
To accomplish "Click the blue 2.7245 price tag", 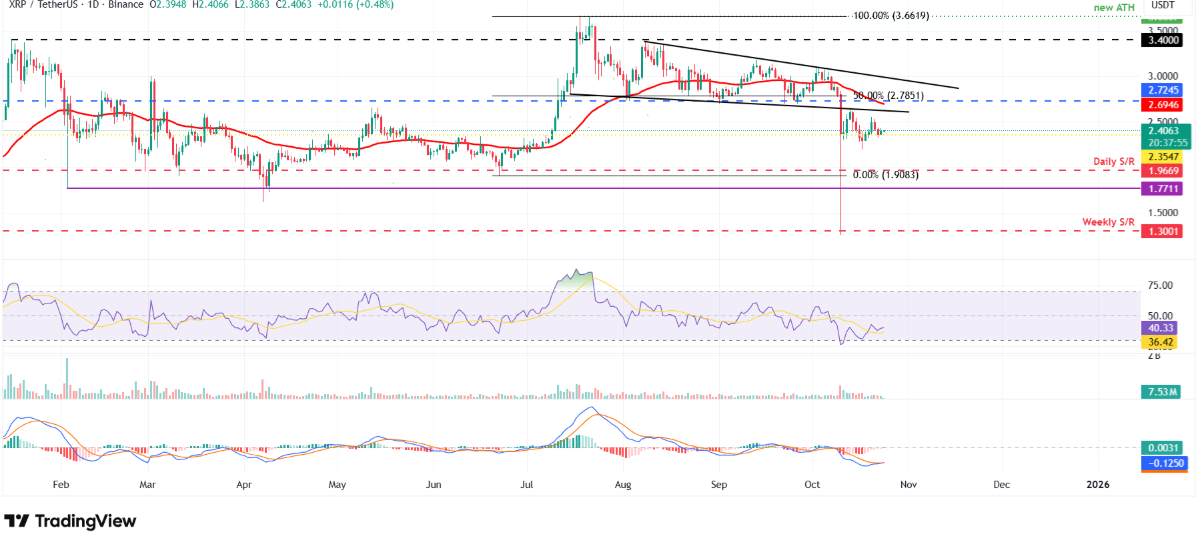I will pos(1164,90).
